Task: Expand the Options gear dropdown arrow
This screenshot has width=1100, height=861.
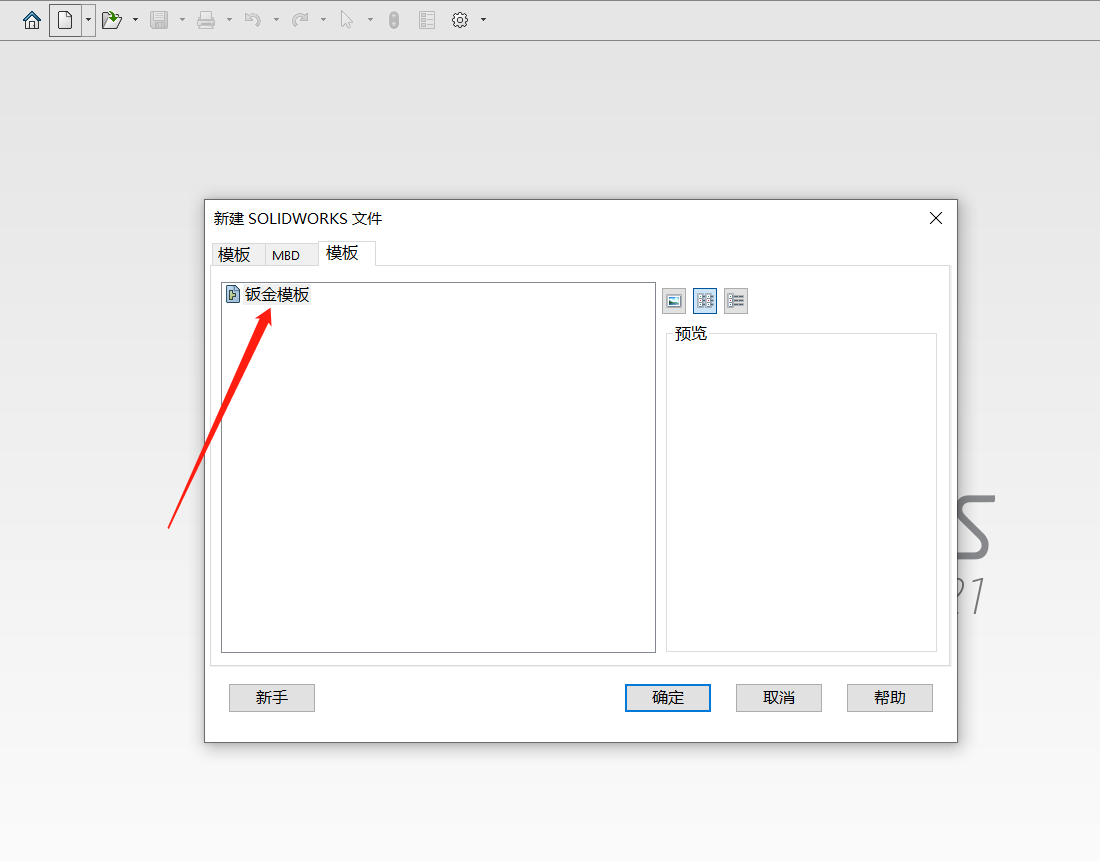Action: (x=483, y=20)
